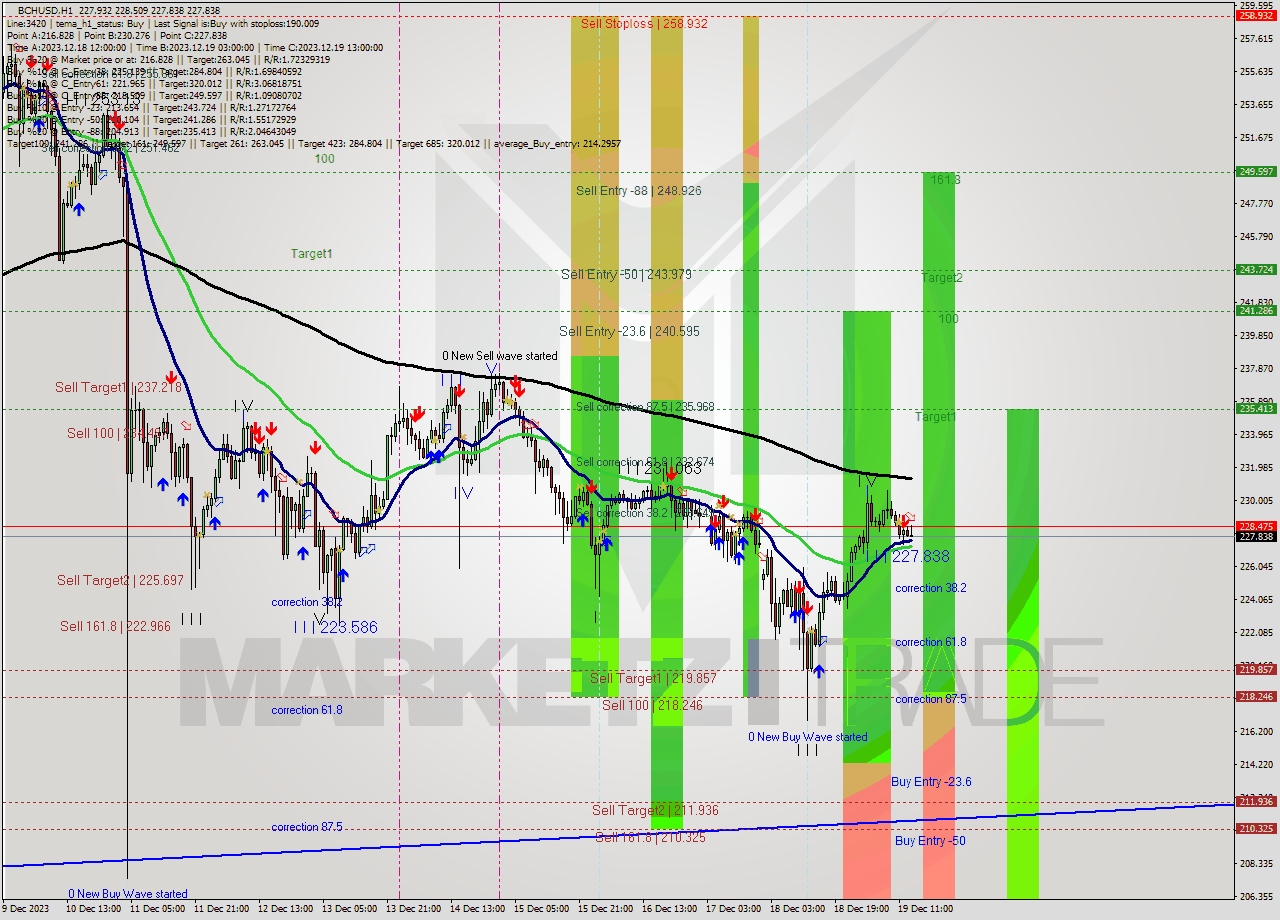Select the 'Sell 161.8 | 210.325' label

(651, 837)
